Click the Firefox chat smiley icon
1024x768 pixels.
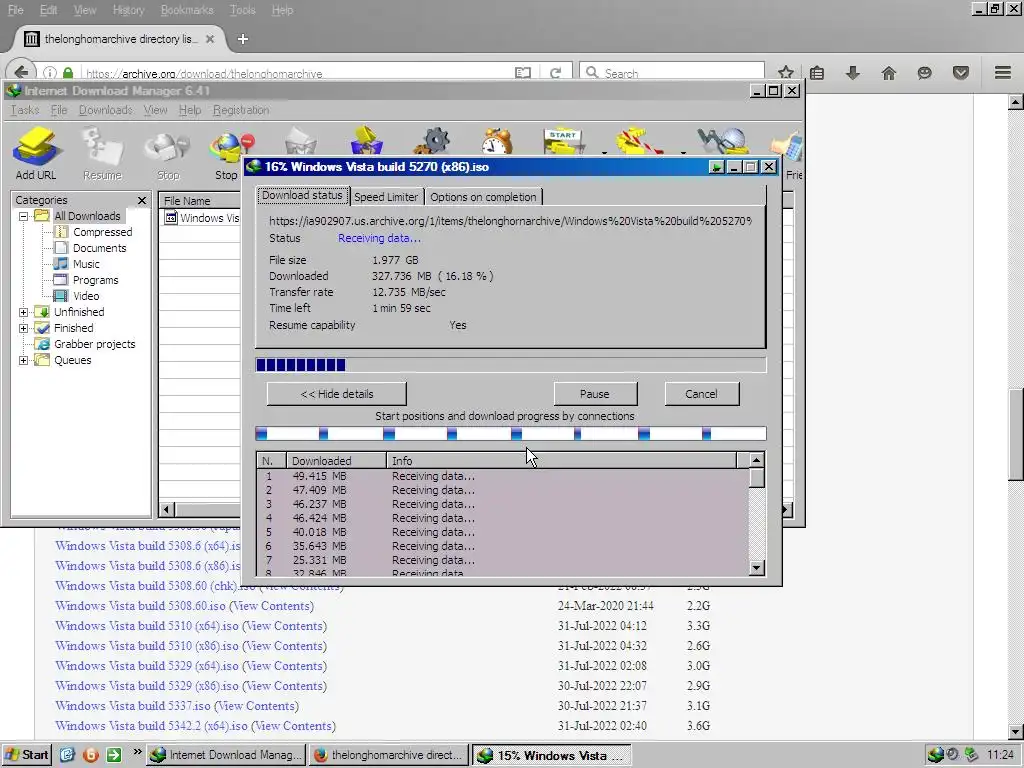click(x=924, y=72)
